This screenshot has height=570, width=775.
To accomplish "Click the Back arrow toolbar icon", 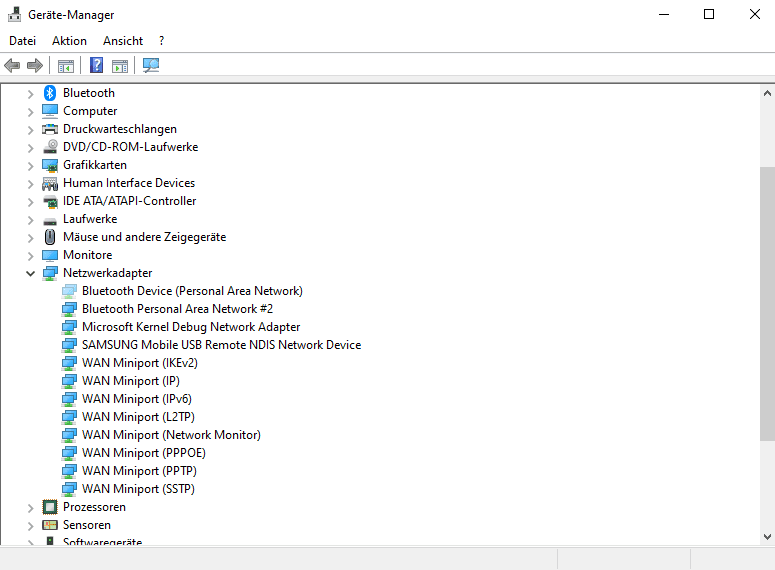I will pos(12,65).
